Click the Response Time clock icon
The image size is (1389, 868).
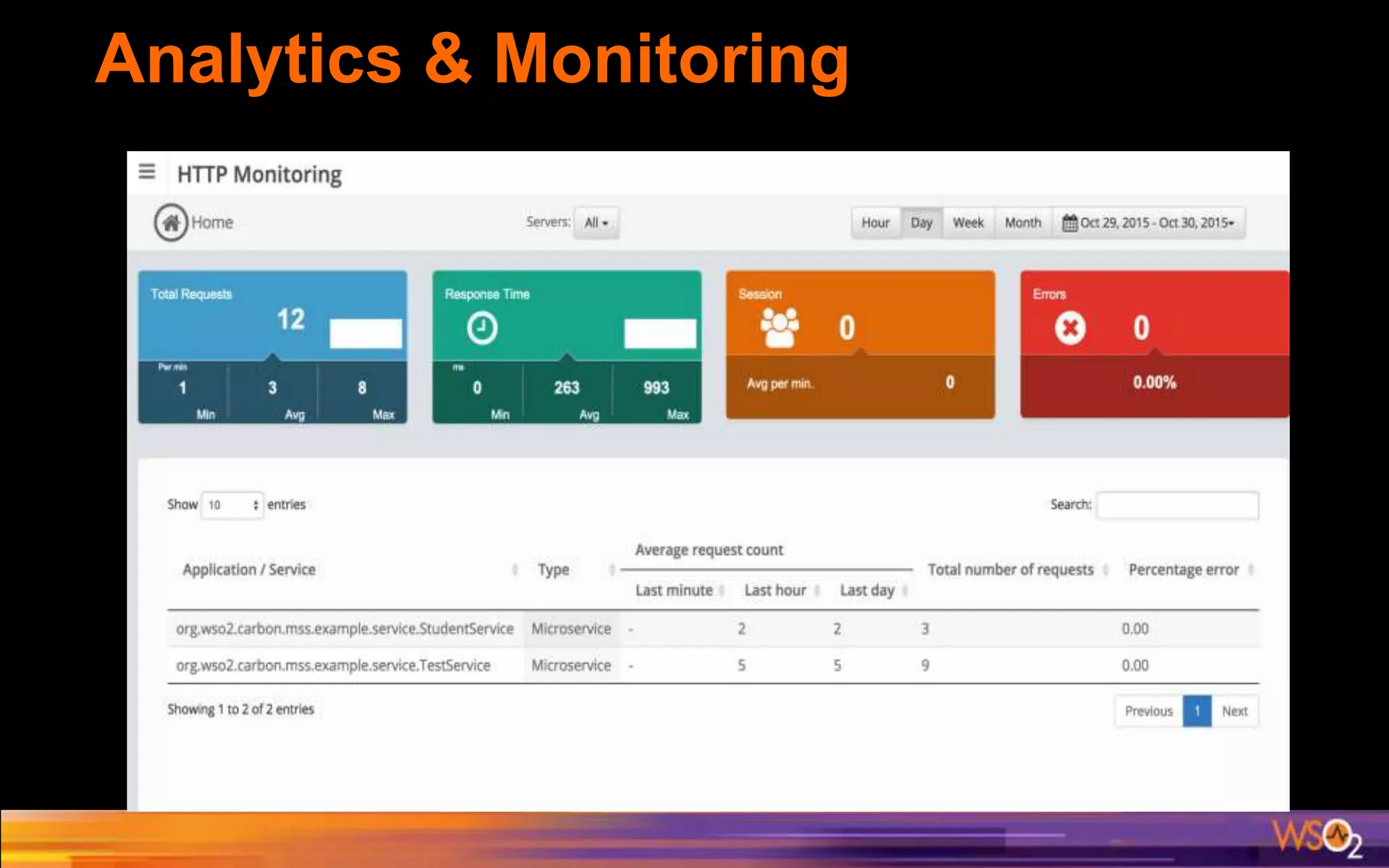click(x=482, y=328)
